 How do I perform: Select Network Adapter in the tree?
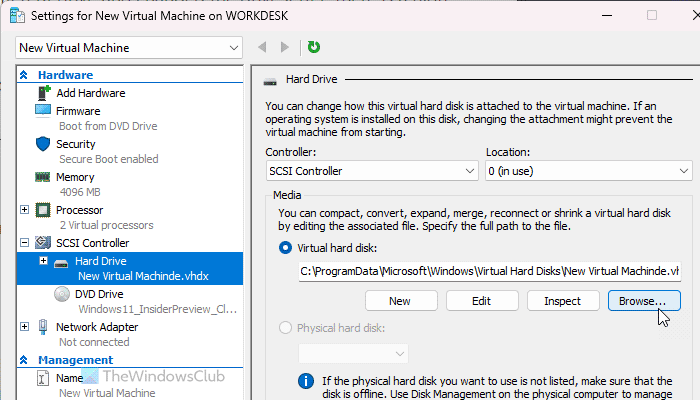coord(97,327)
